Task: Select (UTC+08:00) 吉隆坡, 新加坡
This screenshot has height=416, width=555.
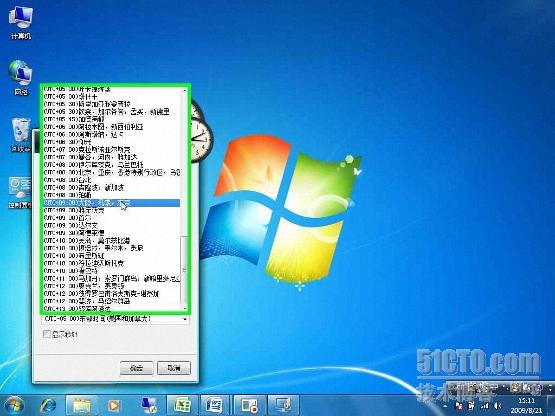Action: 112,187
